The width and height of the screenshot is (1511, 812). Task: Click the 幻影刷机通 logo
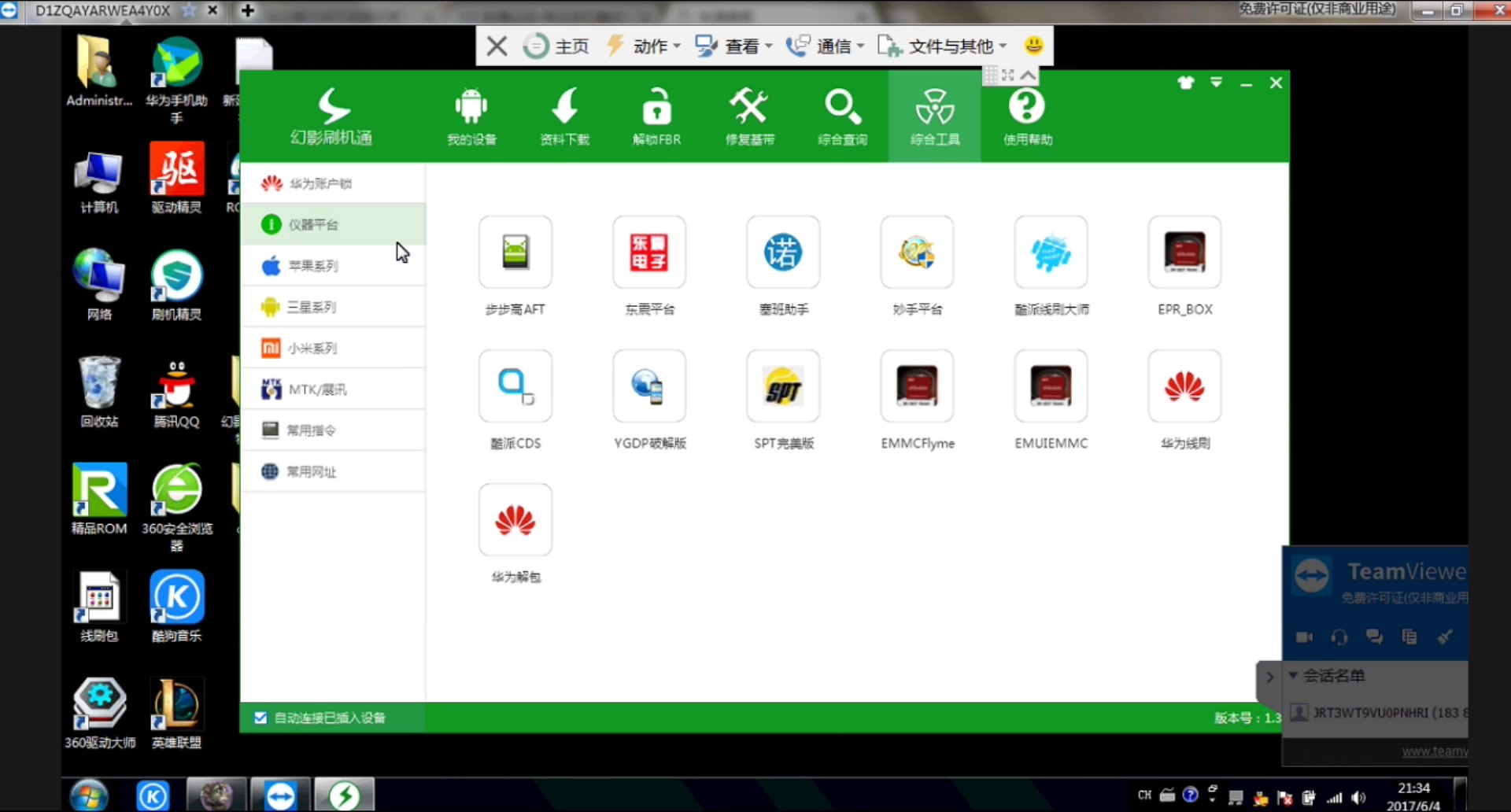point(331,116)
